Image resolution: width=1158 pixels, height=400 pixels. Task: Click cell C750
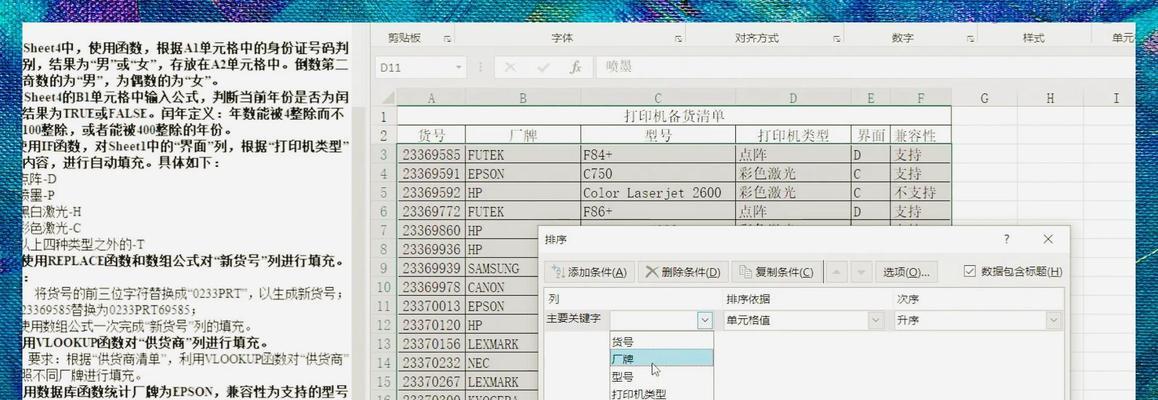(x=658, y=174)
